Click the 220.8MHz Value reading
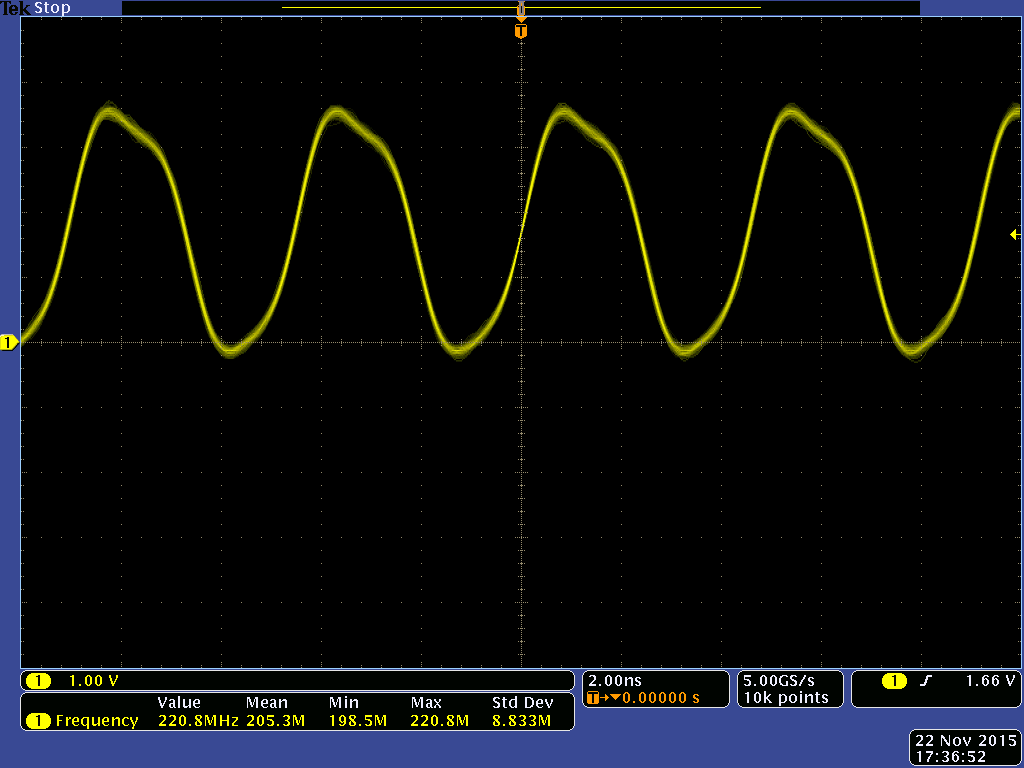Screen dimensions: 1024x768 198,721
